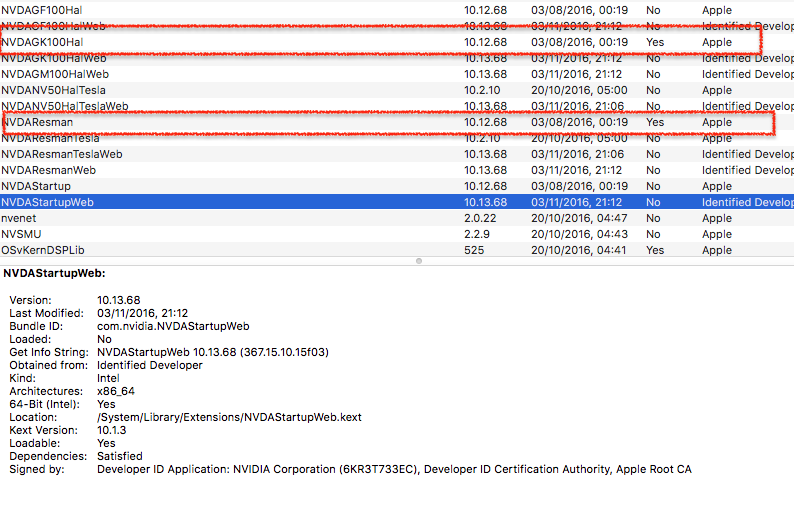Viewport: 794px width, 510px height.
Task: Select the NVDAResmanWeb extension row
Action: (x=397, y=170)
